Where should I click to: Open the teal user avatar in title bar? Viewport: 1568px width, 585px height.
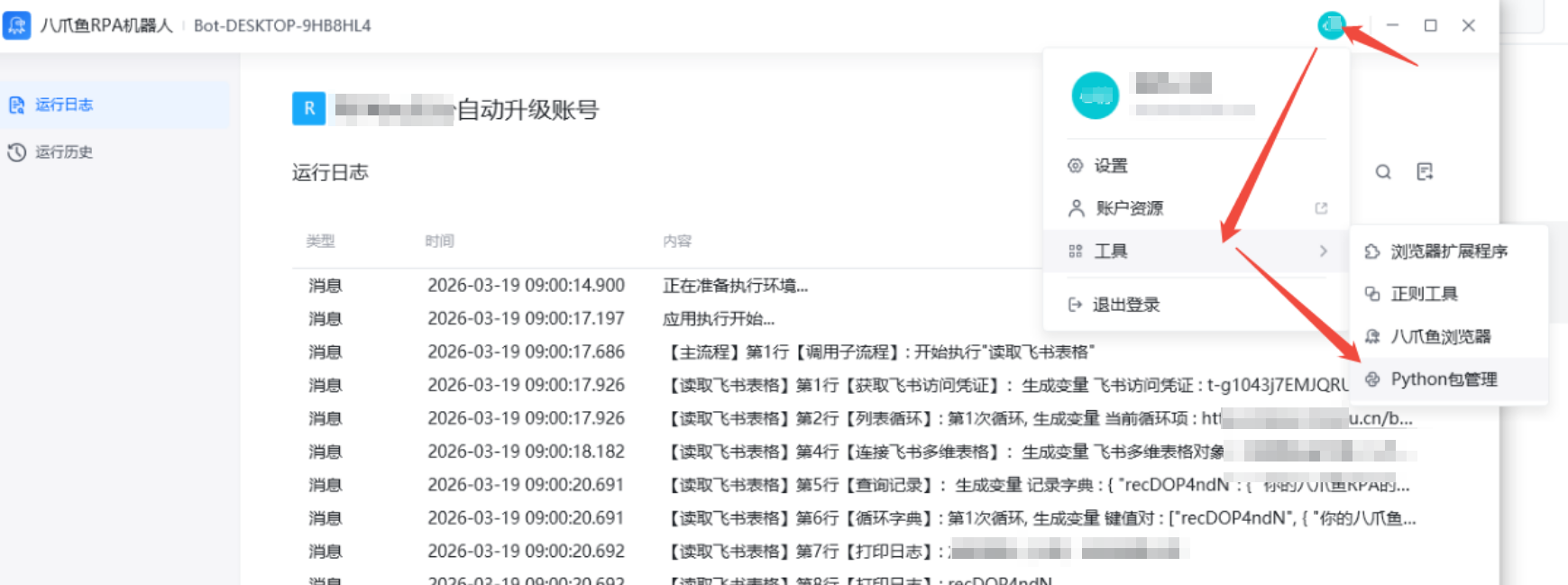[1331, 25]
